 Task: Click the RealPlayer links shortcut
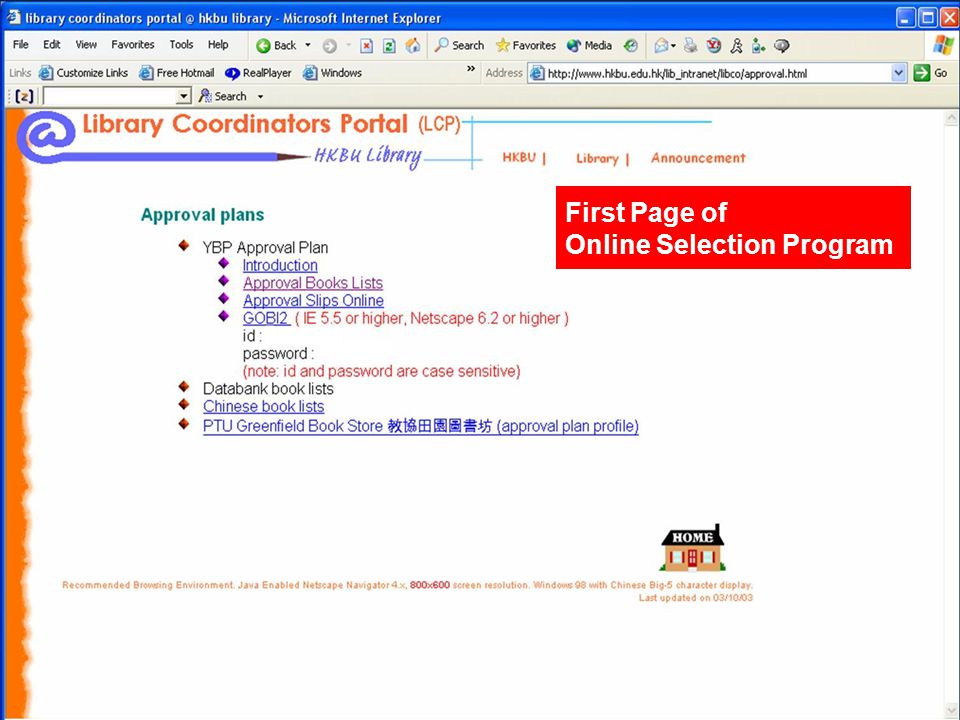pyautogui.click(x=258, y=73)
